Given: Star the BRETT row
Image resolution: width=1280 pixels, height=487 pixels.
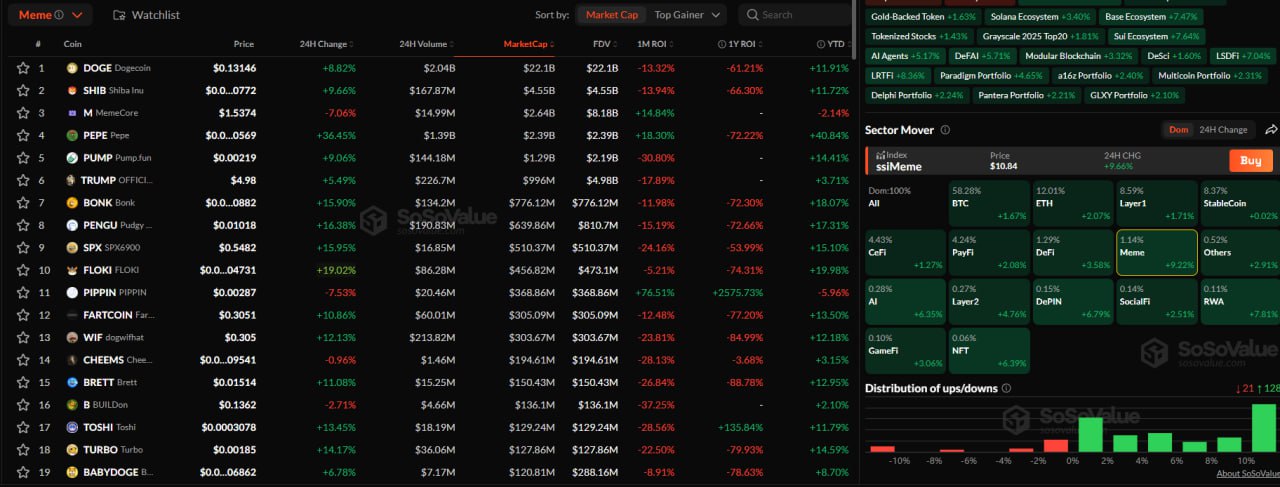Looking at the screenshot, I should coord(22,382).
